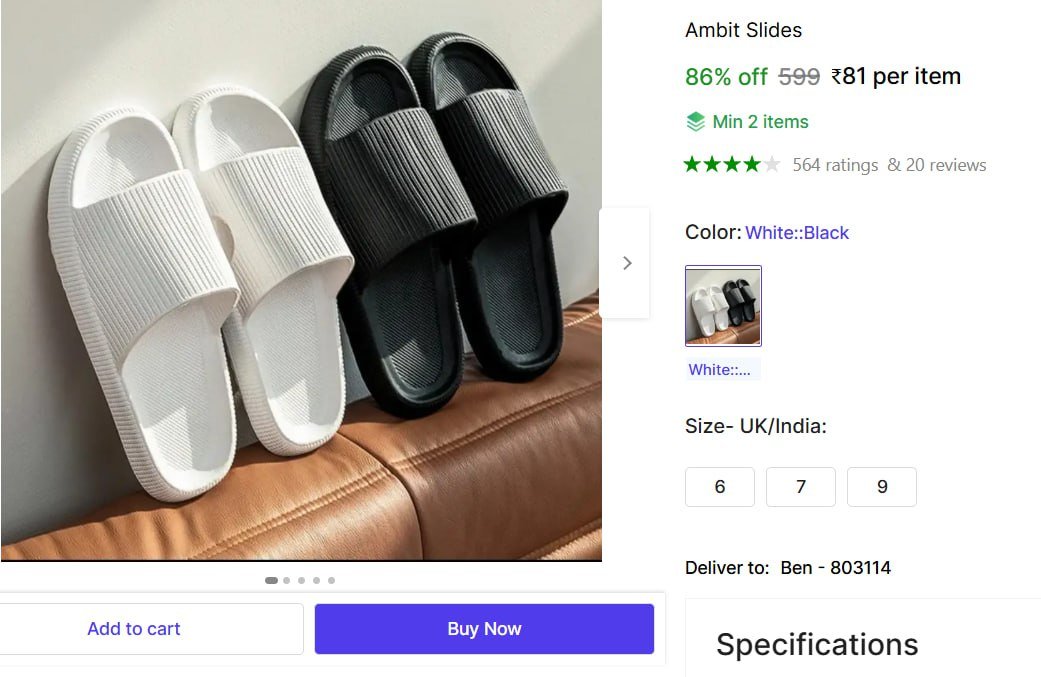The width and height of the screenshot is (1041, 677).
Task: Click the Ambit Slides product title
Action: click(743, 30)
